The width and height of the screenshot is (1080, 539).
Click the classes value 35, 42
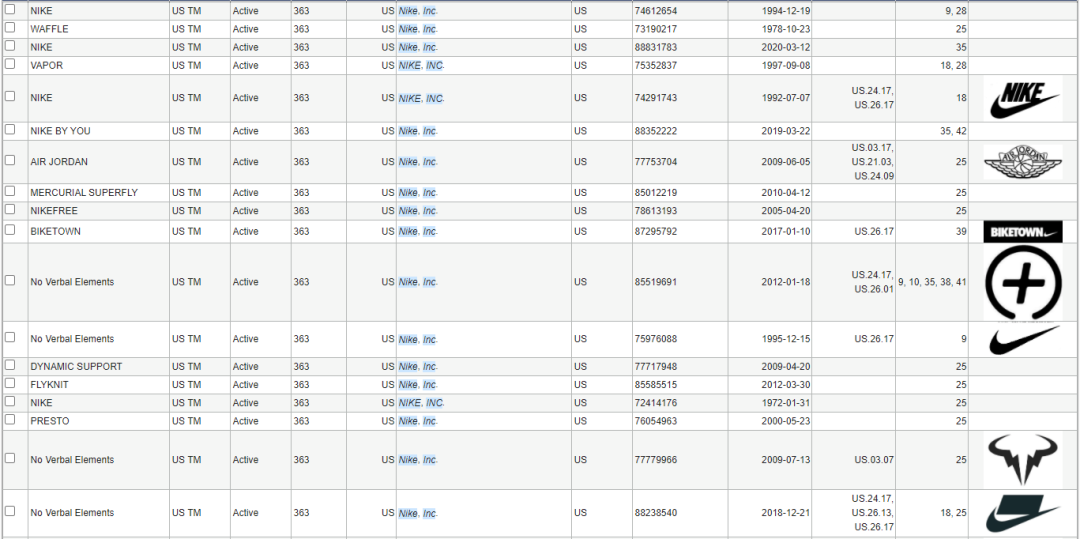click(x=953, y=131)
